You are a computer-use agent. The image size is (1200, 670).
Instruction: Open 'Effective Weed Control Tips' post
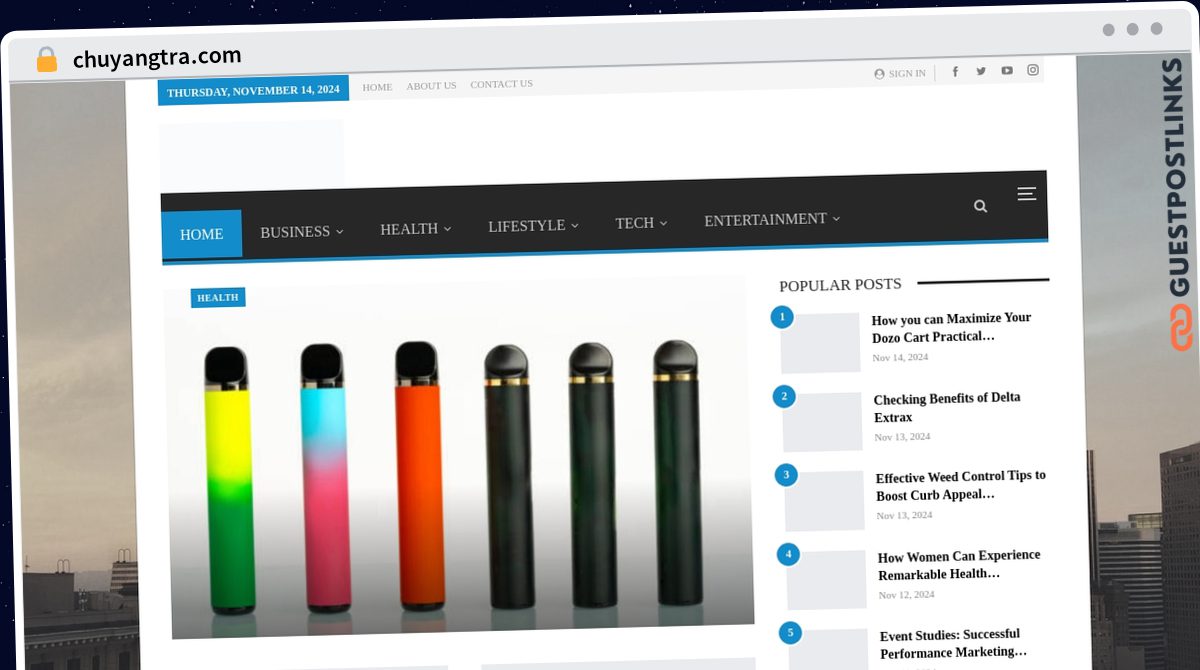[x=960, y=486]
